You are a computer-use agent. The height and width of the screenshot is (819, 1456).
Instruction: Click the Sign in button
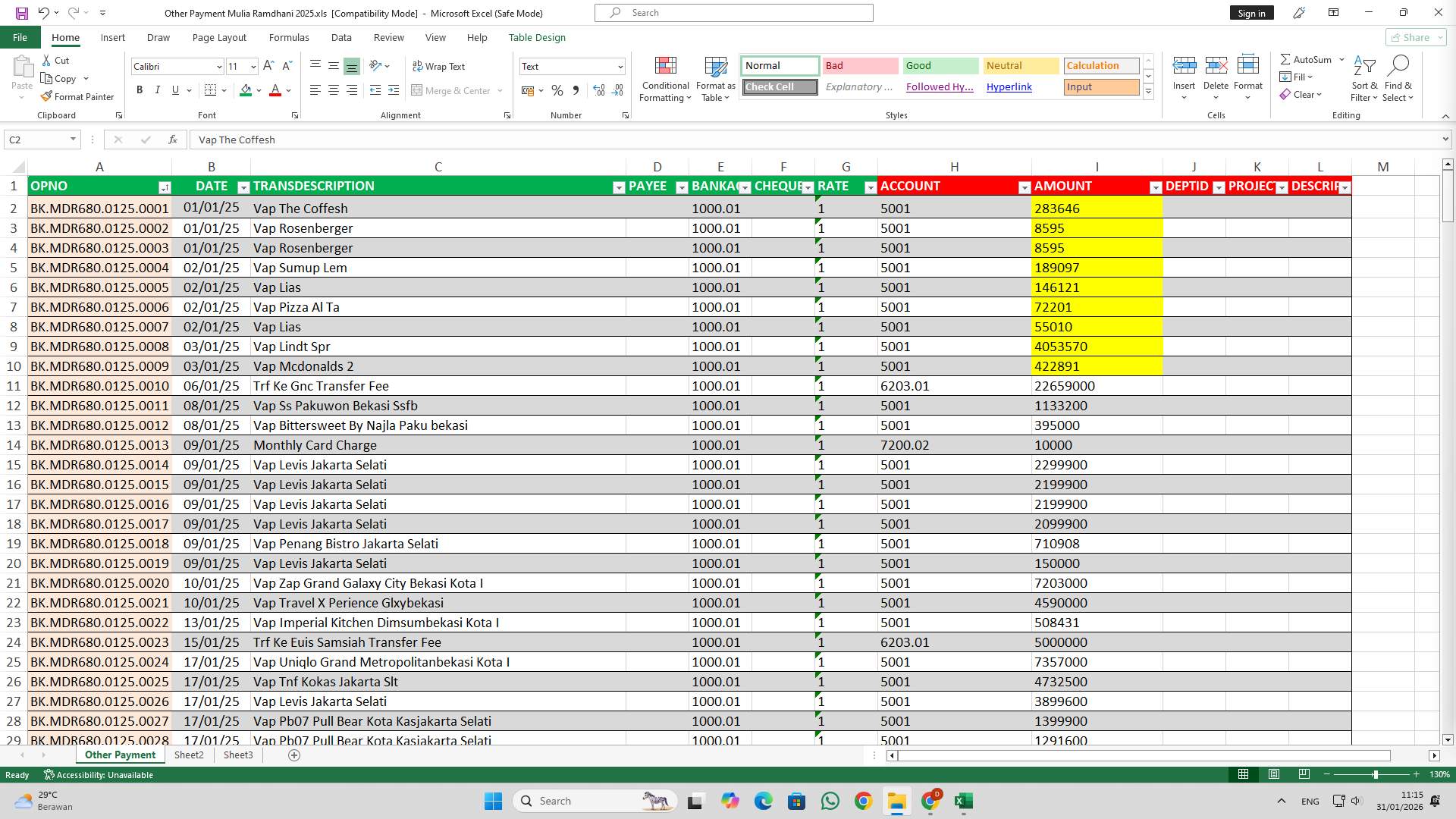click(1251, 13)
